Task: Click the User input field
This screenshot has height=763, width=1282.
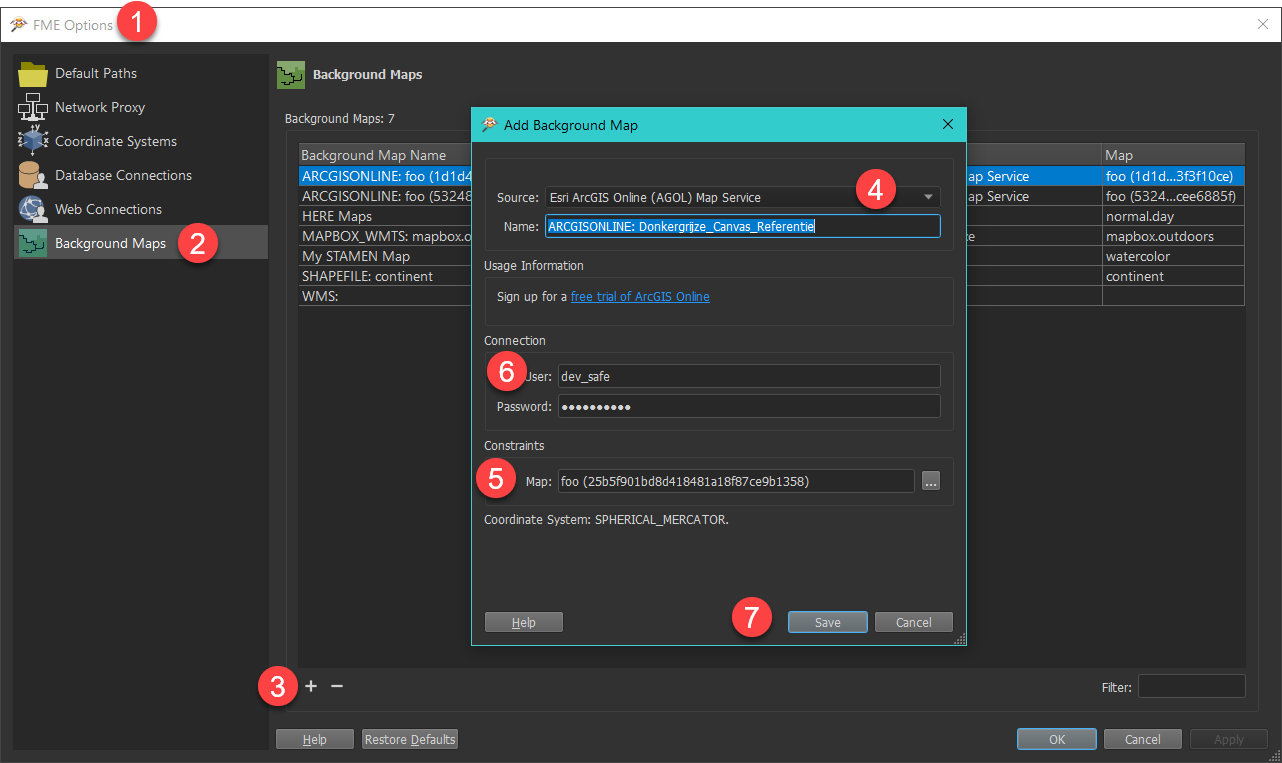Action: click(748, 375)
